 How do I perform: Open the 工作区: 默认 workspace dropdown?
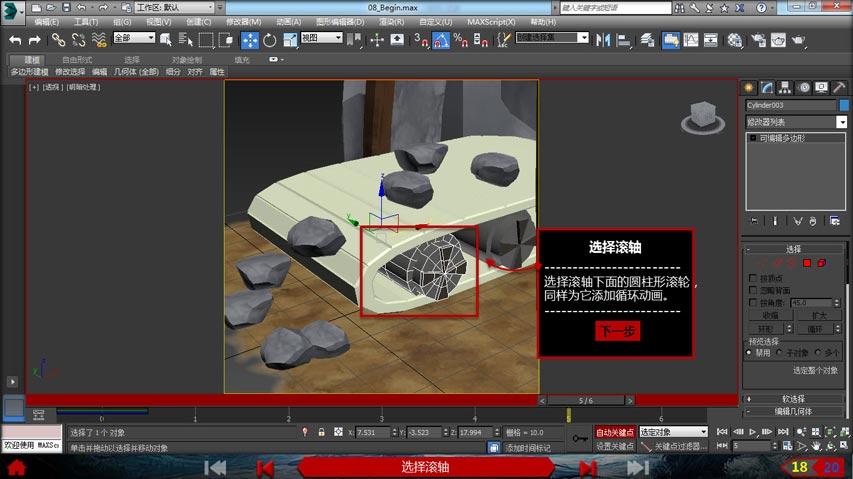coord(175,8)
